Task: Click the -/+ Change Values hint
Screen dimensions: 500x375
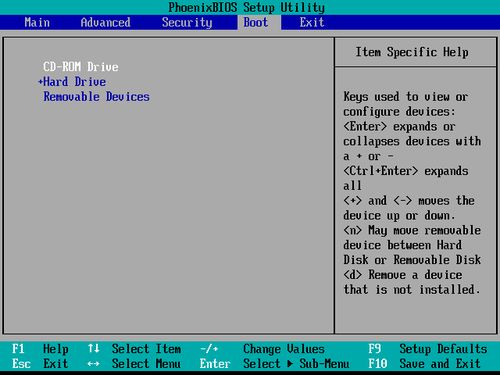Action: click(x=262, y=349)
